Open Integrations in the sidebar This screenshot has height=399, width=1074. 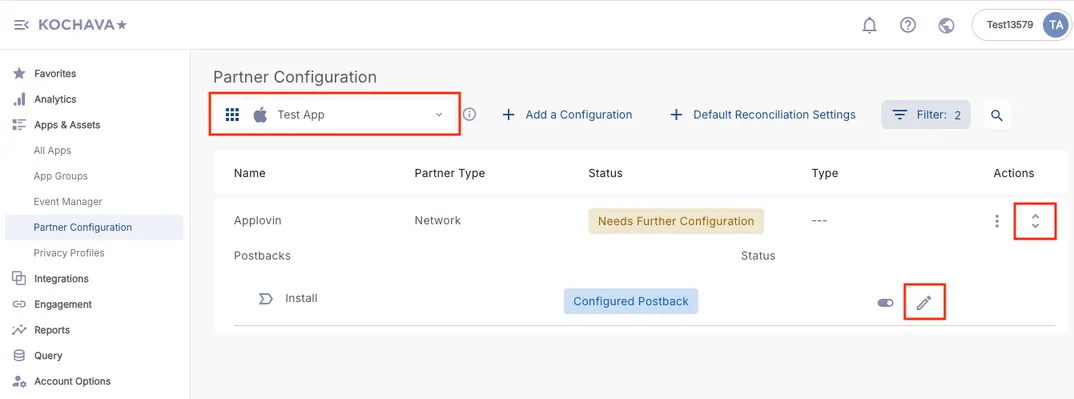(x=62, y=279)
